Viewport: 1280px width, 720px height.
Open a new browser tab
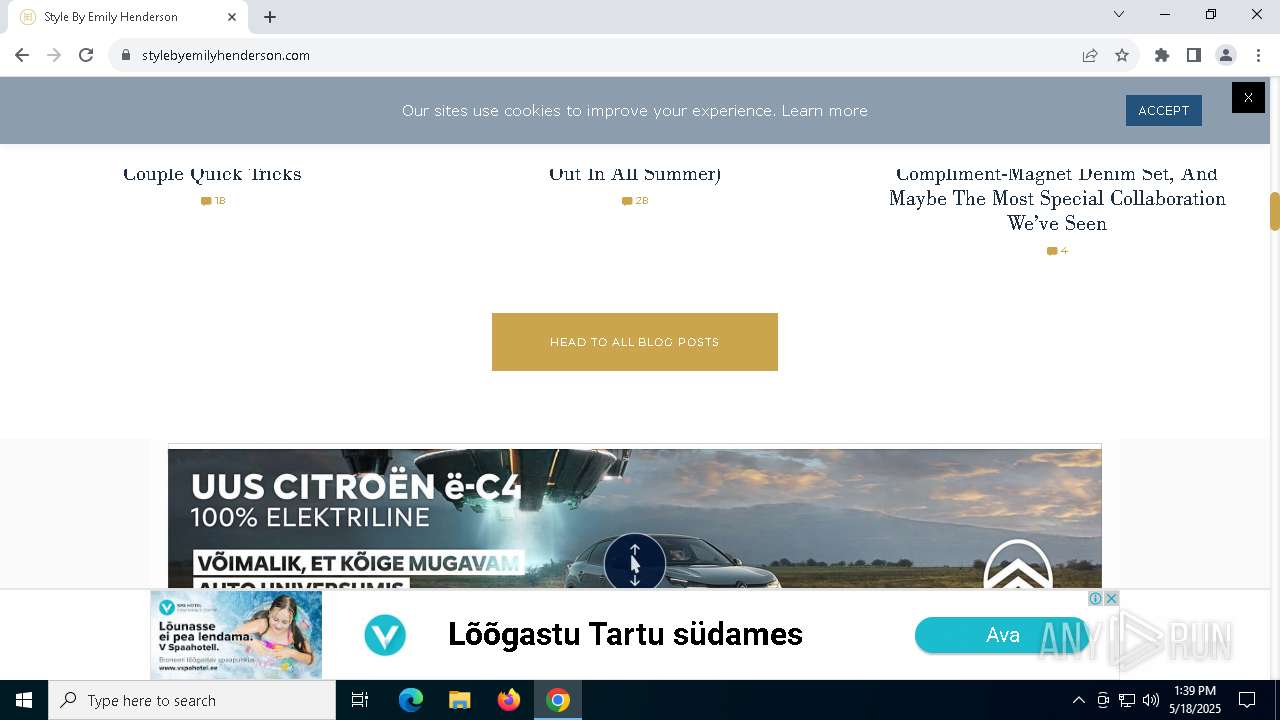coord(270,17)
